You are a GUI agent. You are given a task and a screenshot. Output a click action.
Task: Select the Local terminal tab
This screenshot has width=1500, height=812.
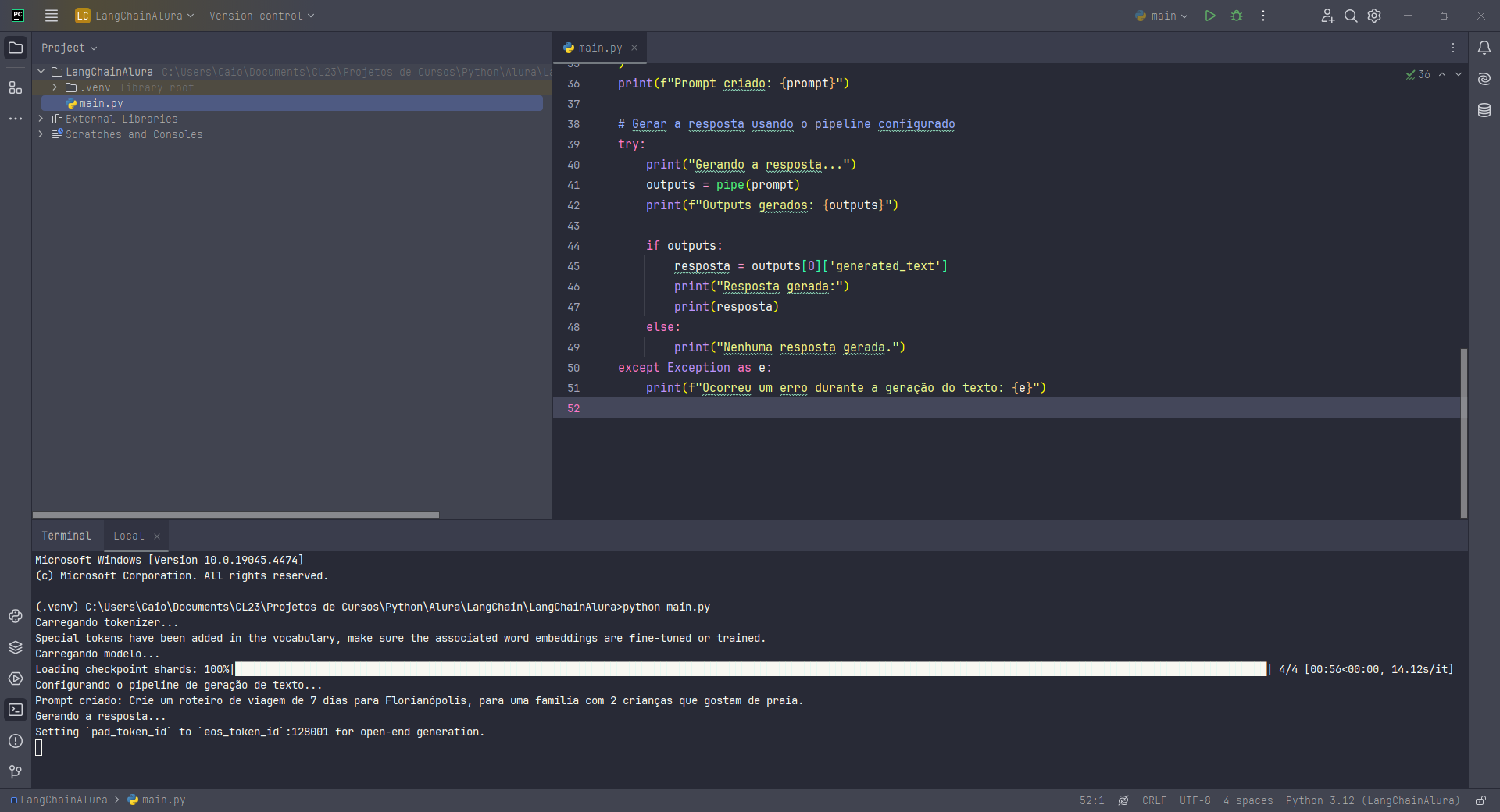pos(129,536)
